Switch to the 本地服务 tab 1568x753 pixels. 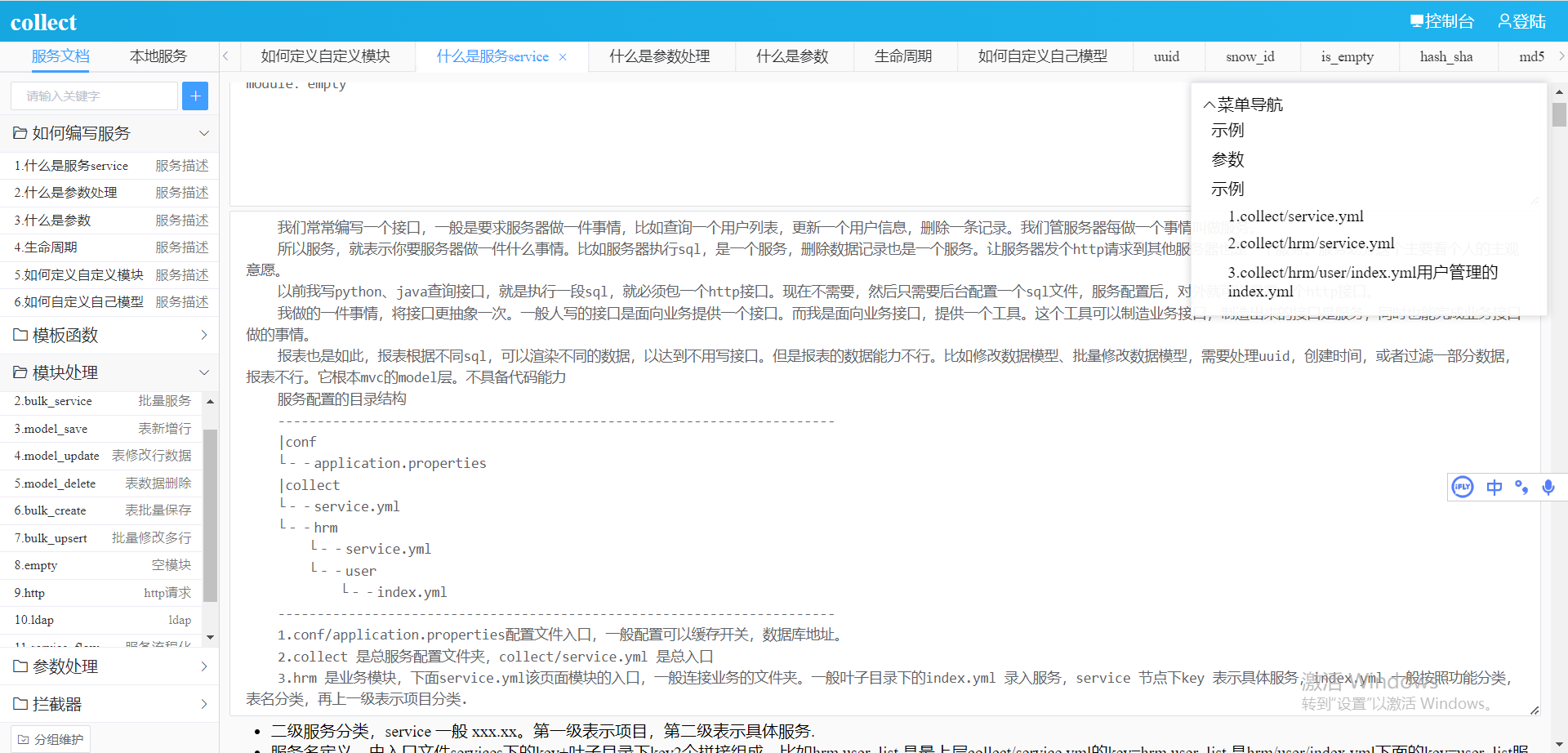158,56
